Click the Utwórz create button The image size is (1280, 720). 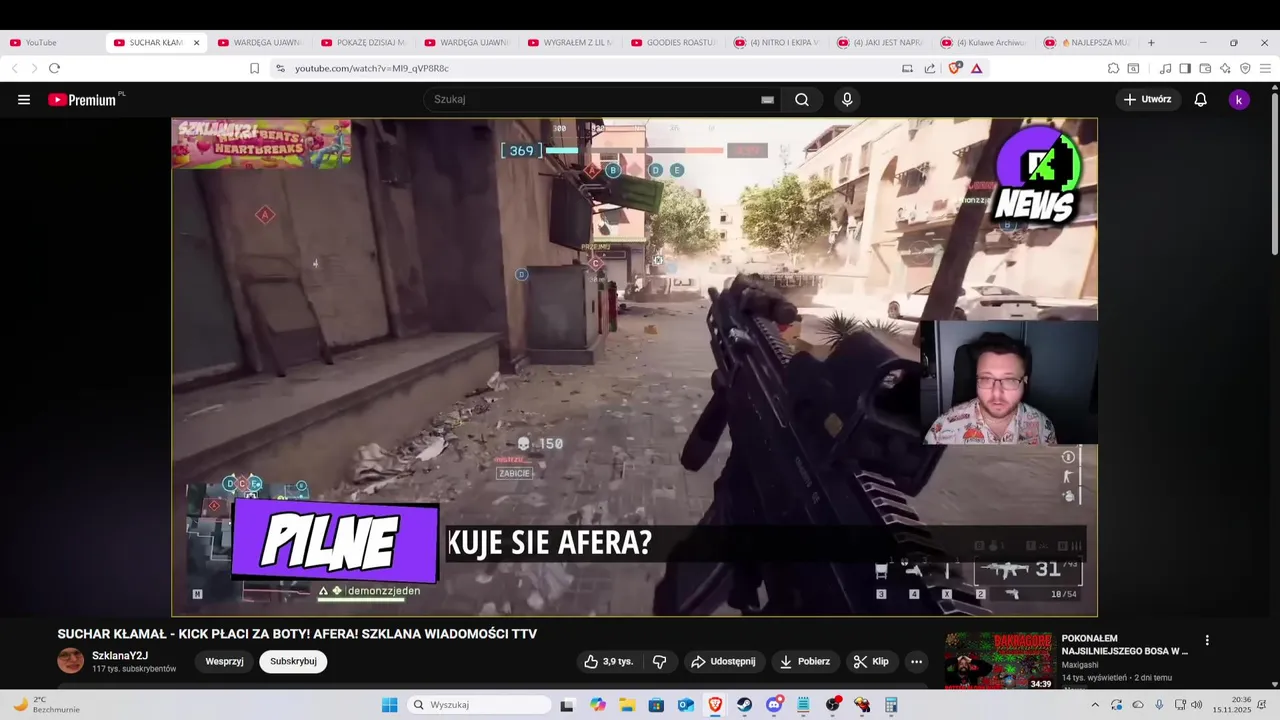(x=1148, y=99)
